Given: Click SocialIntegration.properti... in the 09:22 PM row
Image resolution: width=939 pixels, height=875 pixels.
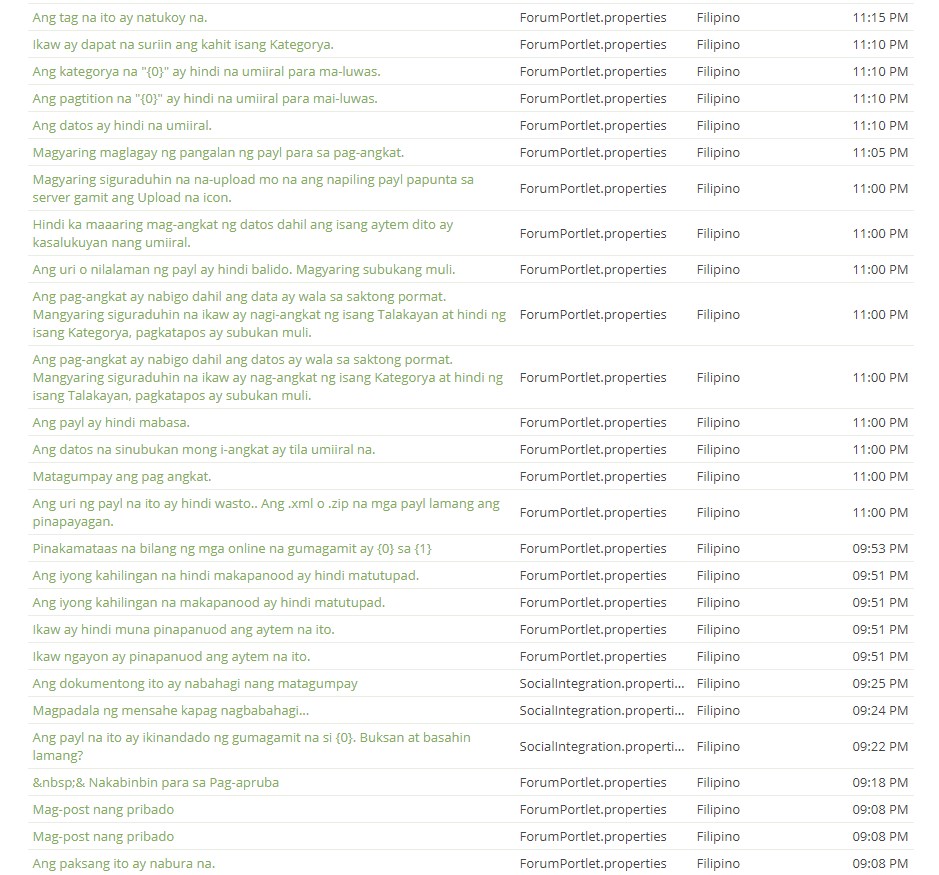Looking at the screenshot, I should click(x=602, y=746).
